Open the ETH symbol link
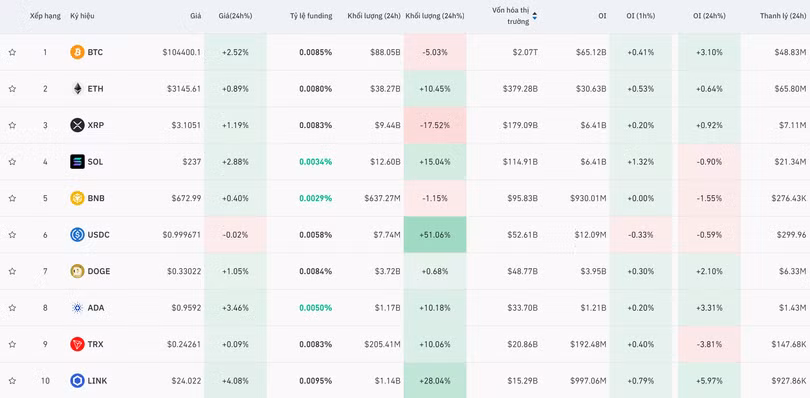 point(96,89)
